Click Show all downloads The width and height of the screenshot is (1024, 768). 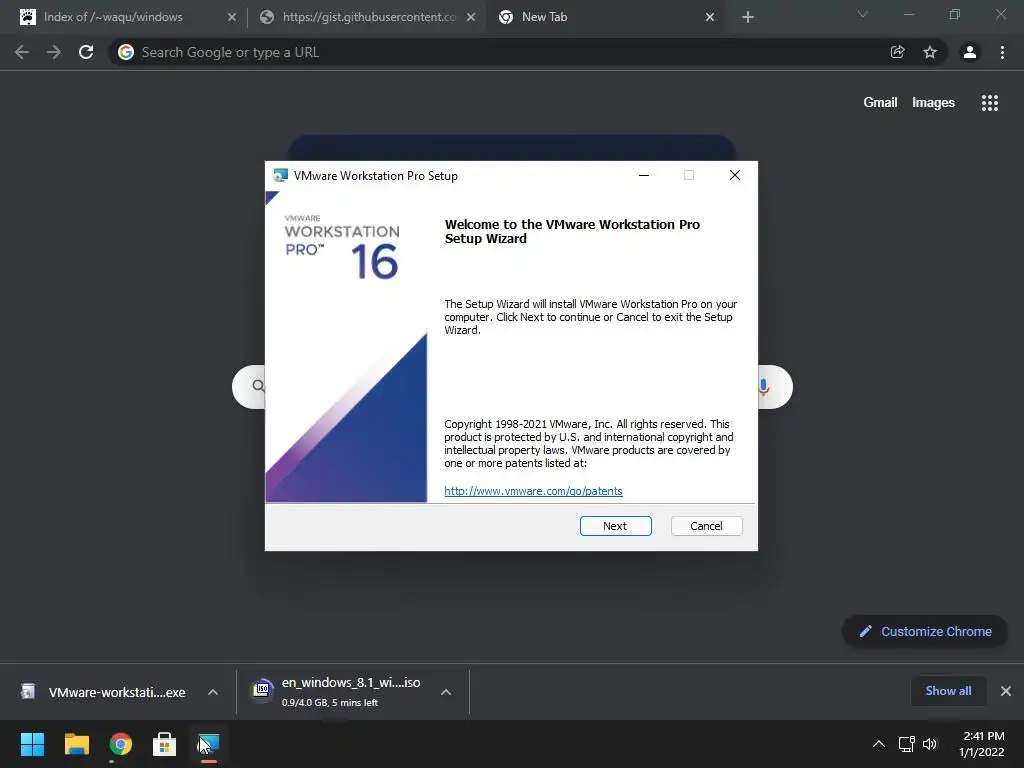(948, 691)
